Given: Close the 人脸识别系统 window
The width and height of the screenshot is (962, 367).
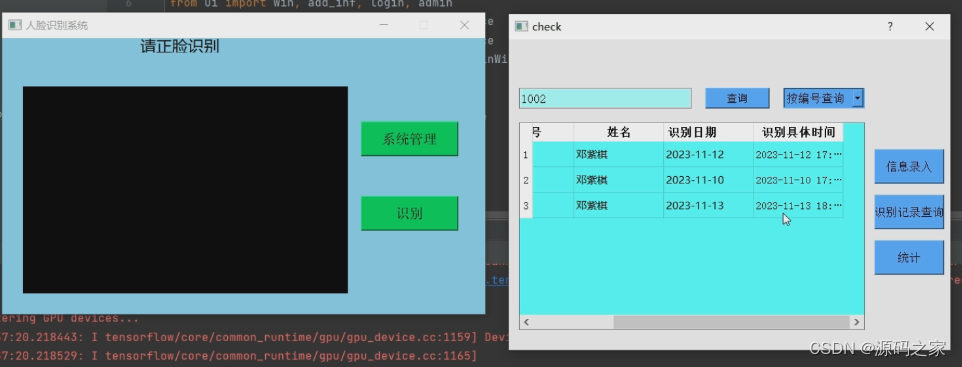Looking at the screenshot, I should [x=464, y=25].
